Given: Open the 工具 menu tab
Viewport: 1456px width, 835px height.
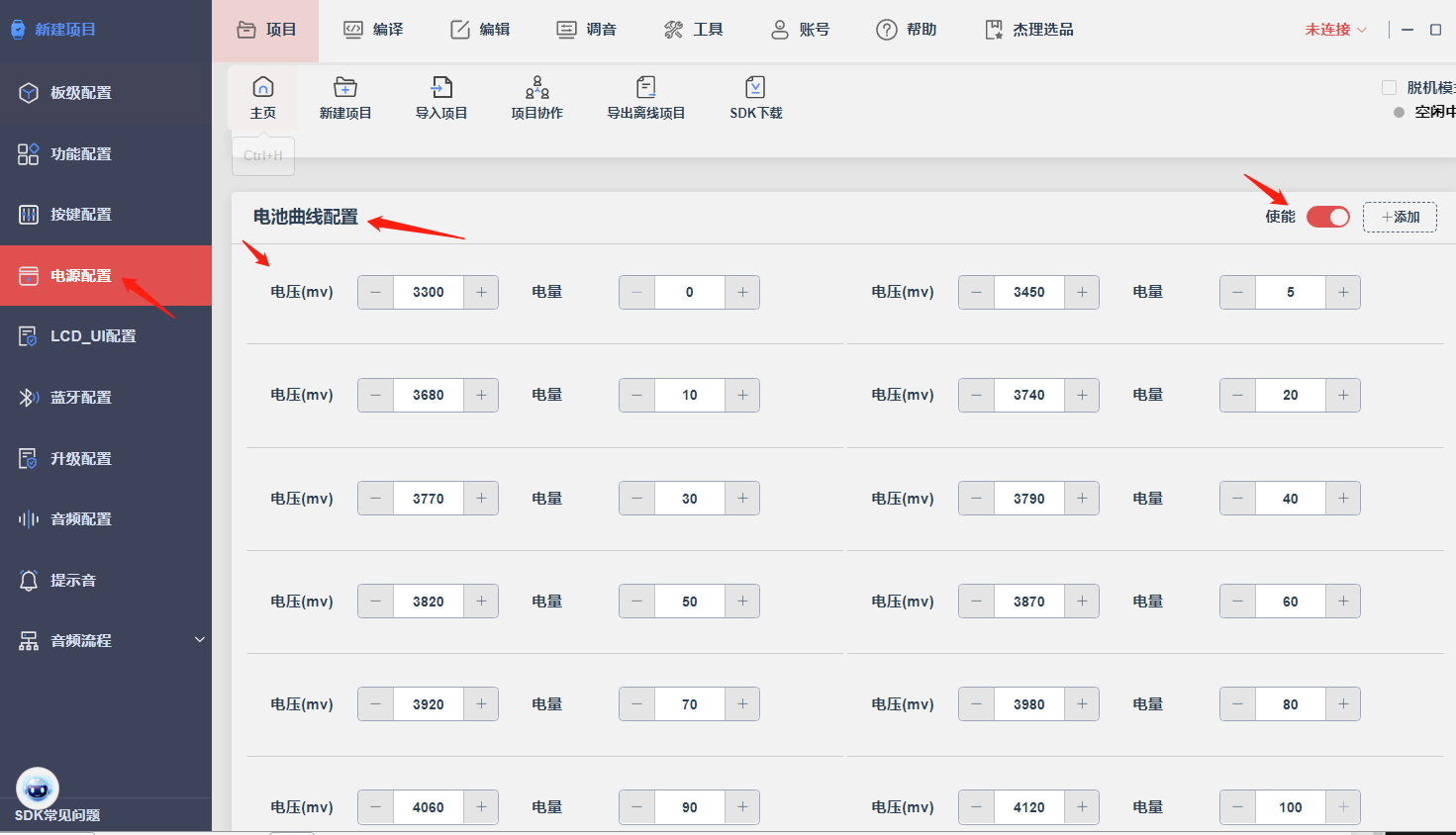Looking at the screenshot, I should 694,30.
